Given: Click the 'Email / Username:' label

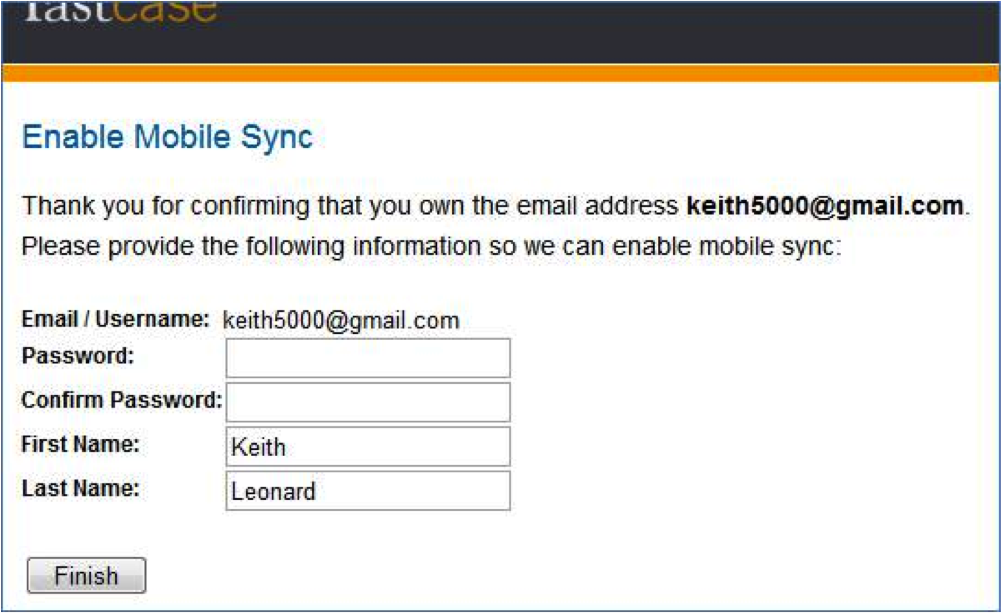Looking at the screenshot, I should point(115,320).
